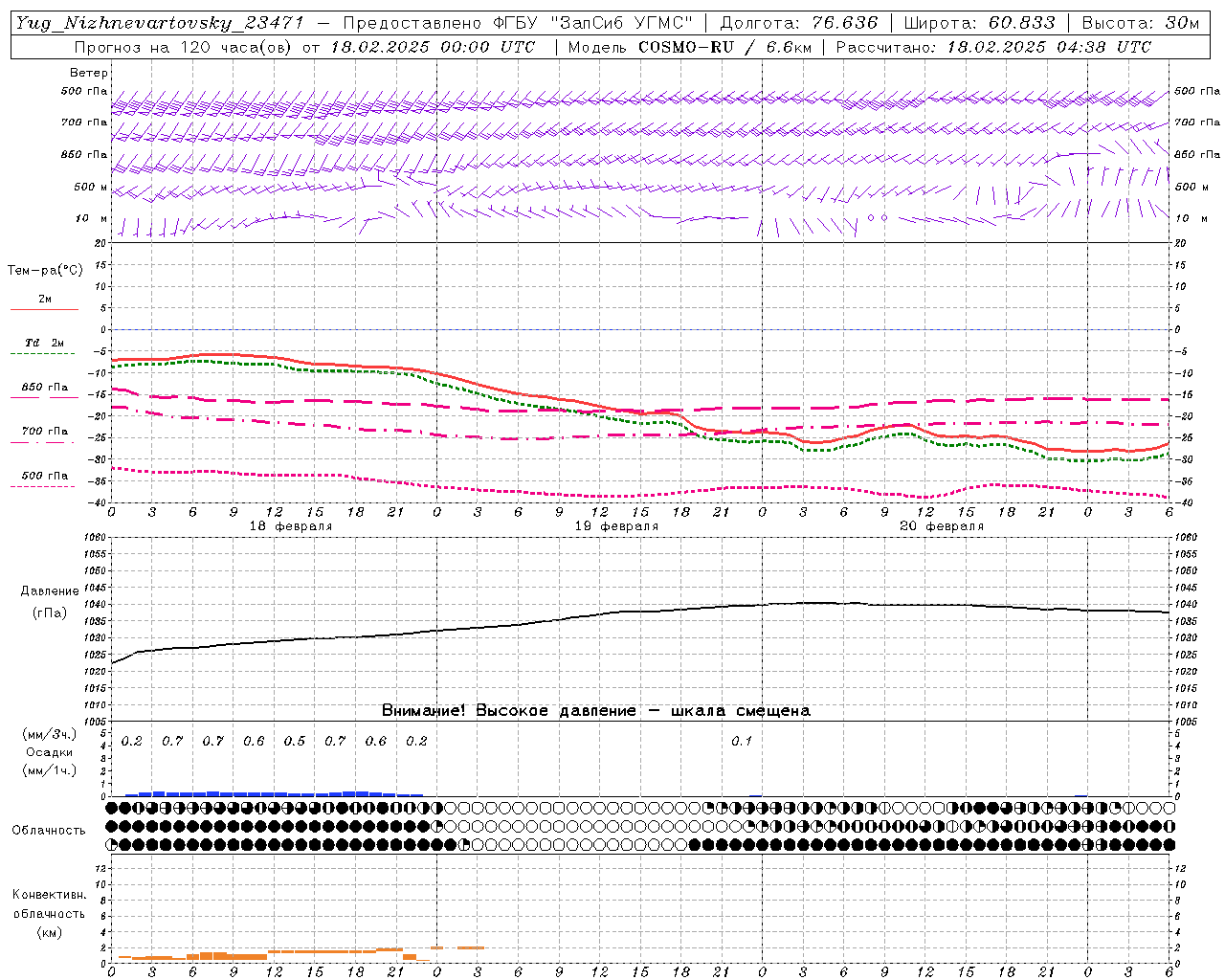Image resolution: width=1225 pixels, height=980 pixels.
Task: Click the Осадки precipitation label
Action: [x=50, y=752]
